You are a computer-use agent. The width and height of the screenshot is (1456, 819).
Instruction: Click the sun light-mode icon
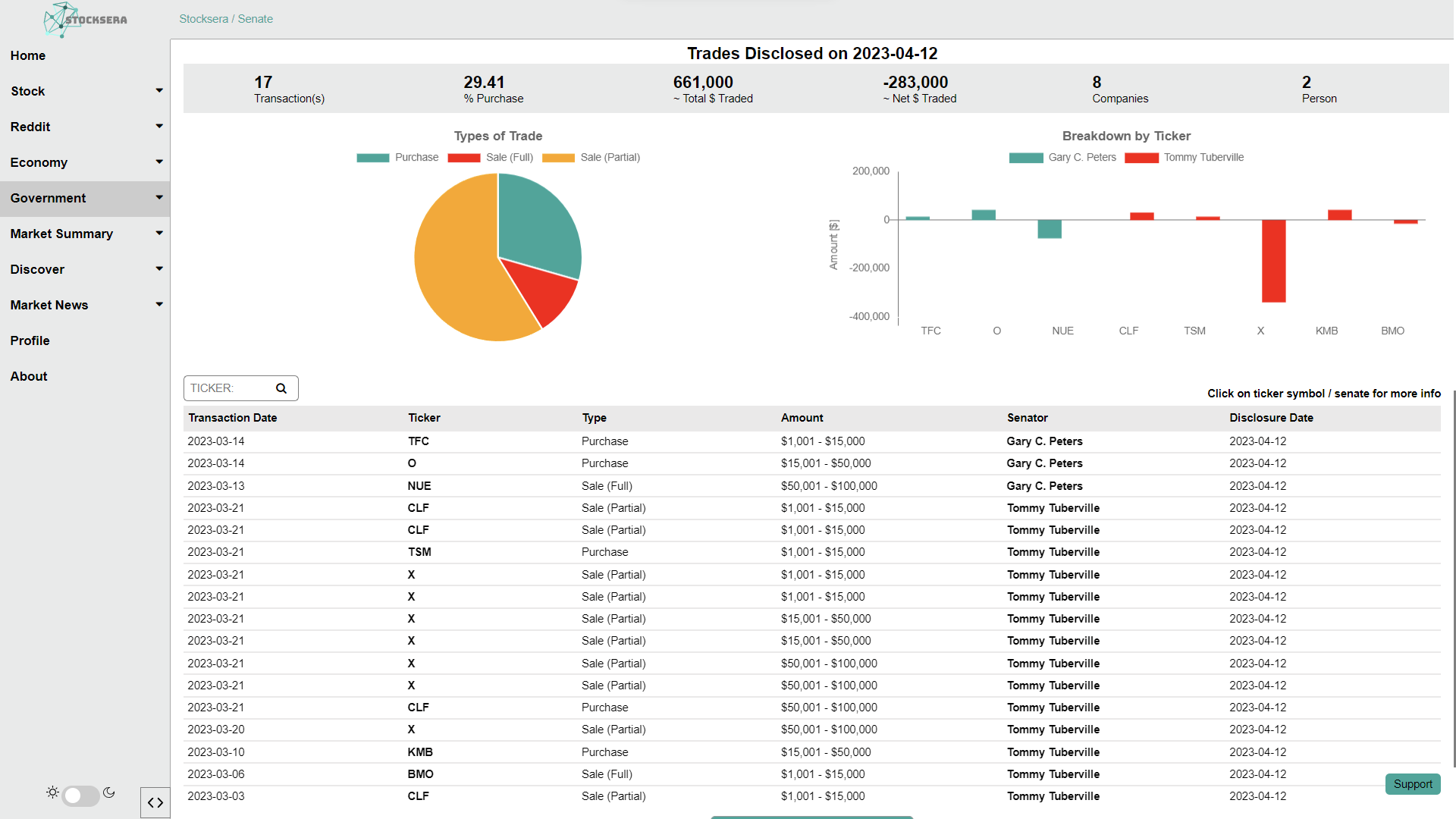[x=52, y=792]
